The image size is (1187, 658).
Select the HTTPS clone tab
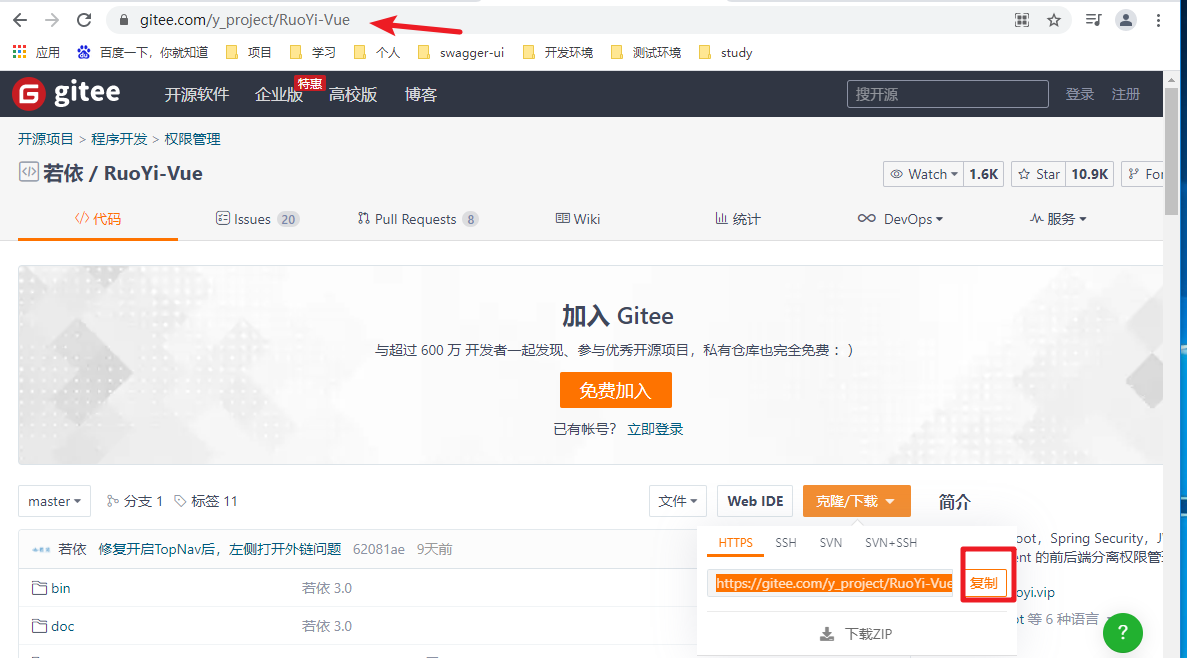click(x=735, y=543)
